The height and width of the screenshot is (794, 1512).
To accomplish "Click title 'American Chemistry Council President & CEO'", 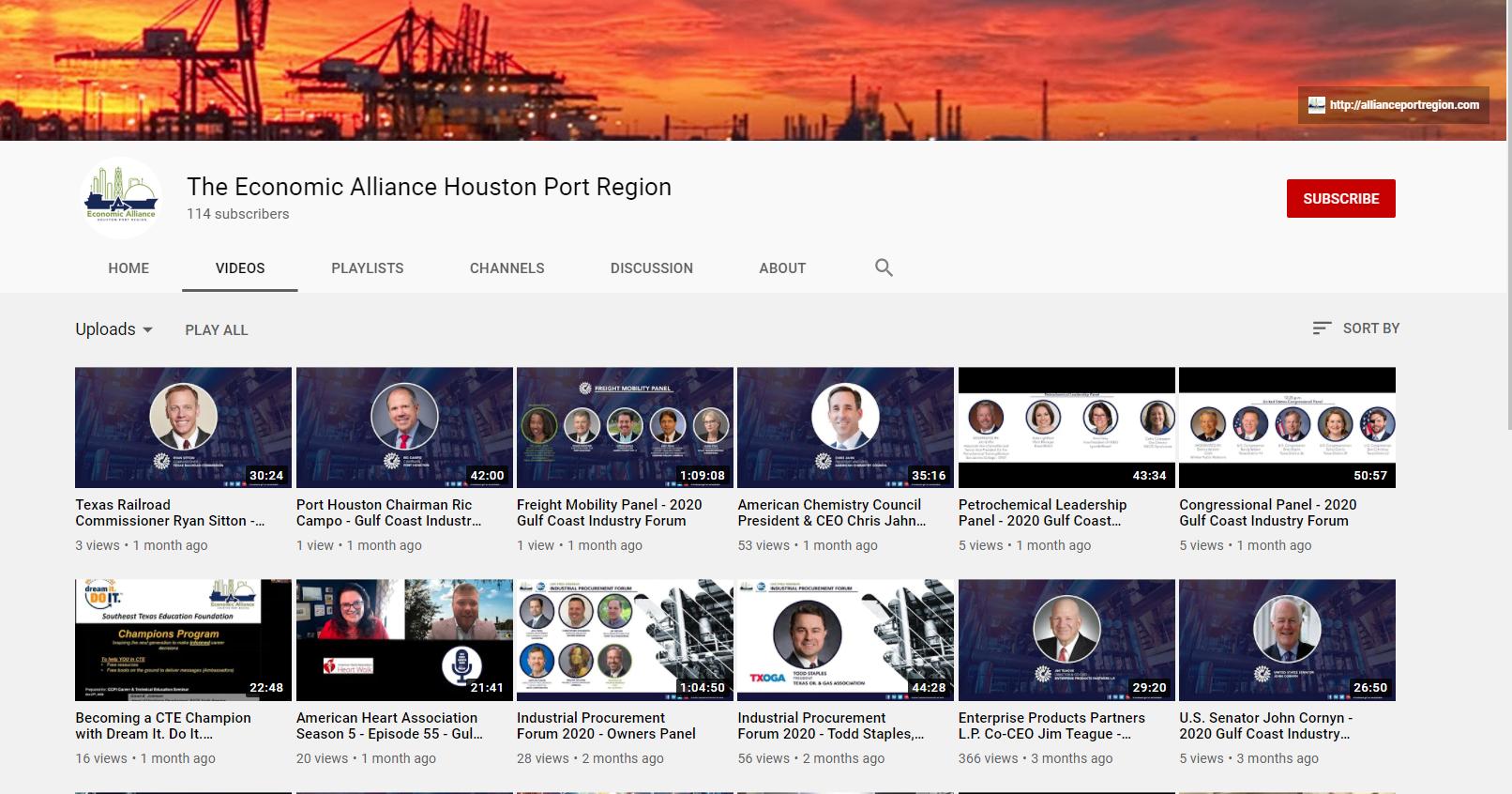I will 832,512.
